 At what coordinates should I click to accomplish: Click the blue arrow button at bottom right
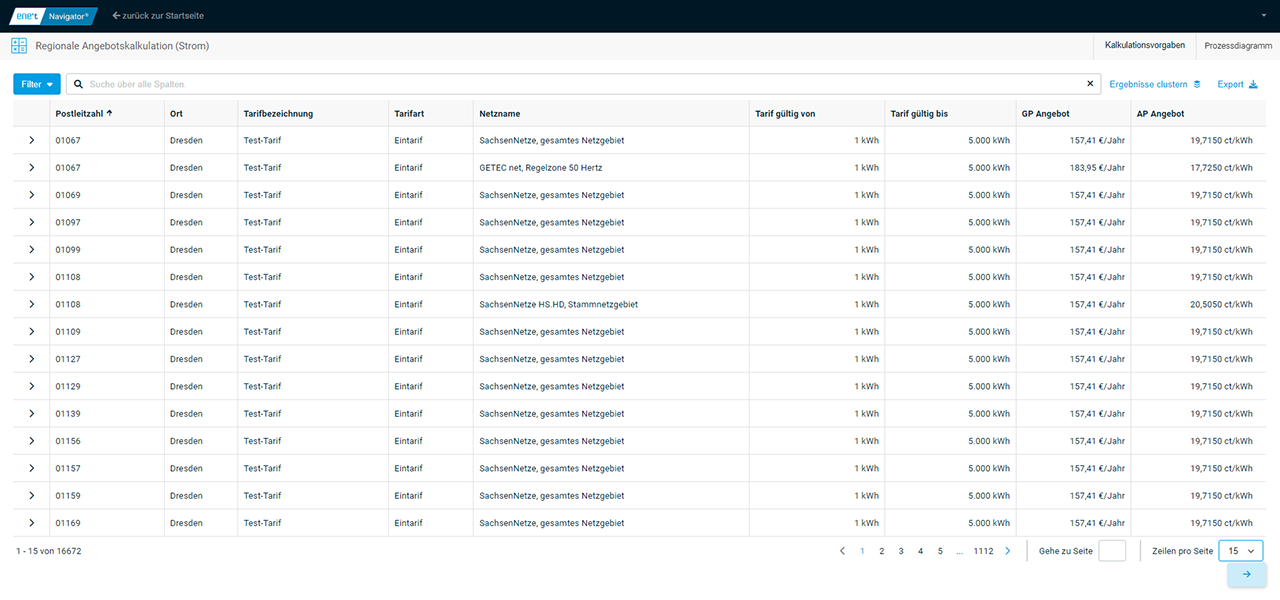[x=1246, y=574]
